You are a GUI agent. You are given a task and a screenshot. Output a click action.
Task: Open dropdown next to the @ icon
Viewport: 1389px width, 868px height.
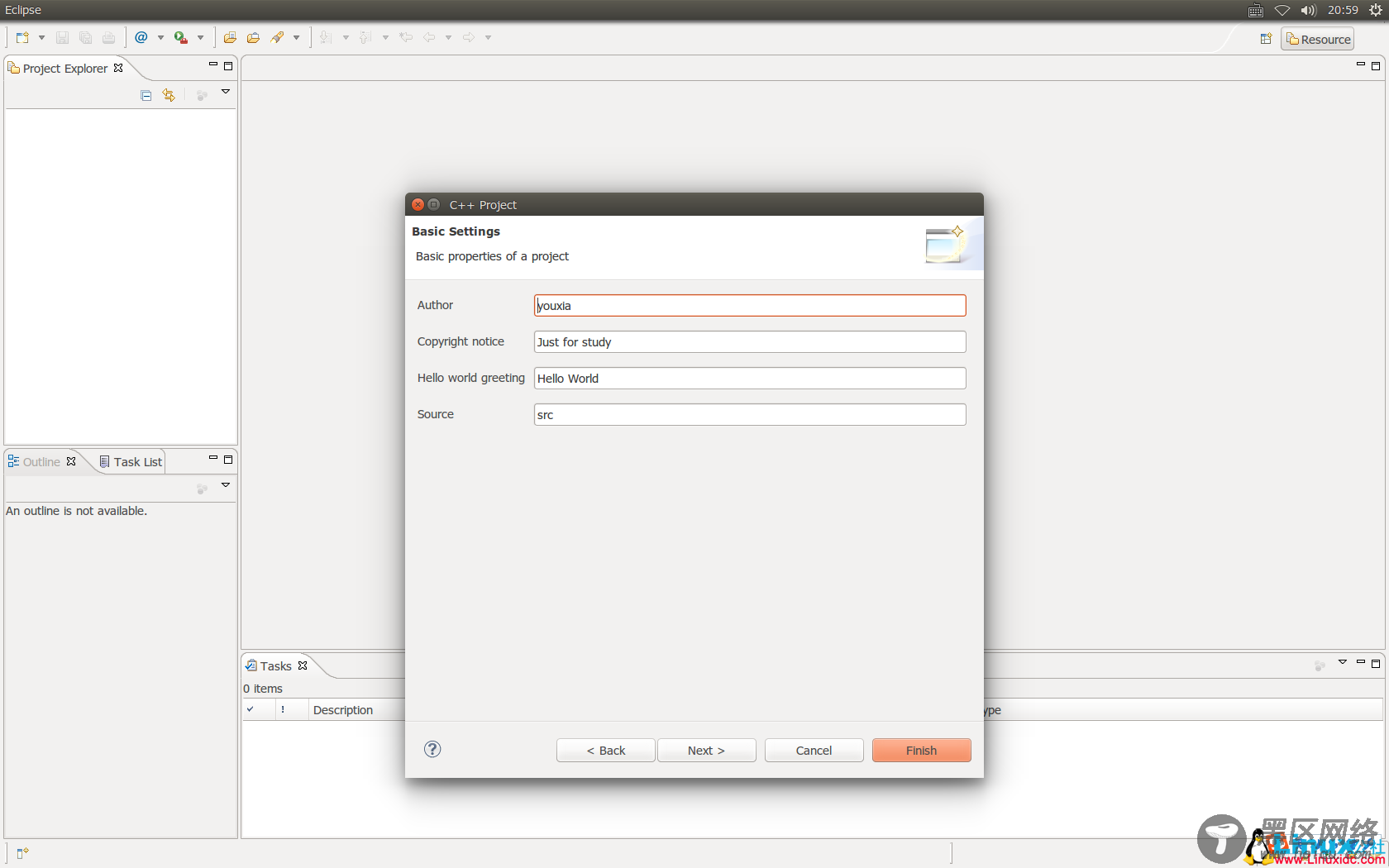click(160, 38)
